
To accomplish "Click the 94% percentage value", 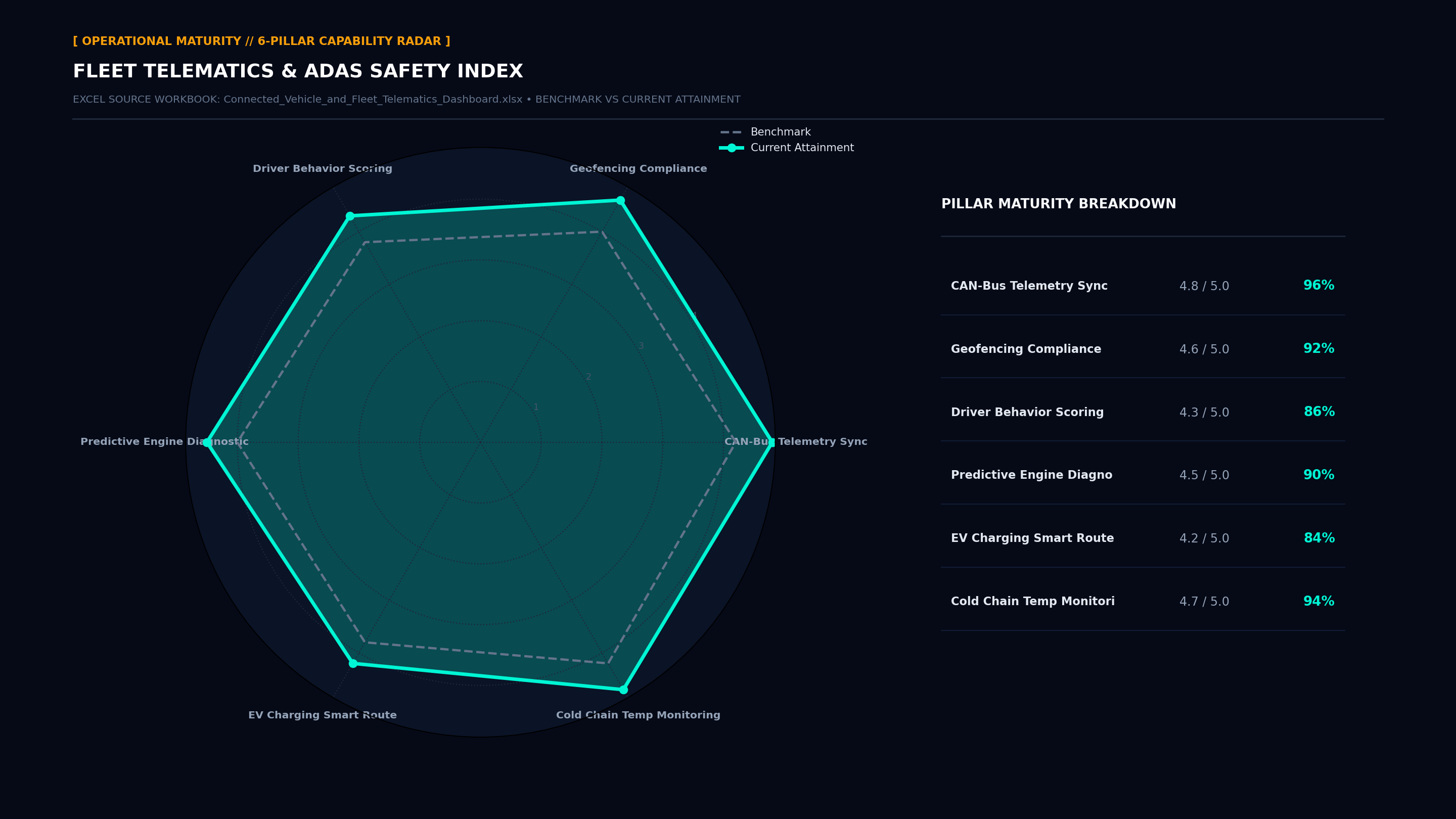I will coord(1318,602).
